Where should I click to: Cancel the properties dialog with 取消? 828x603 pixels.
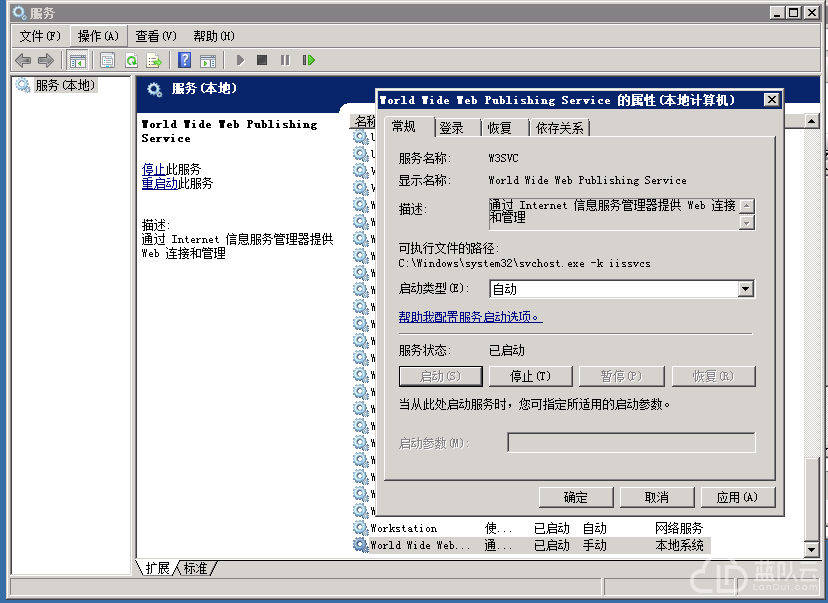pyautogui.click(x=657, y=497)
